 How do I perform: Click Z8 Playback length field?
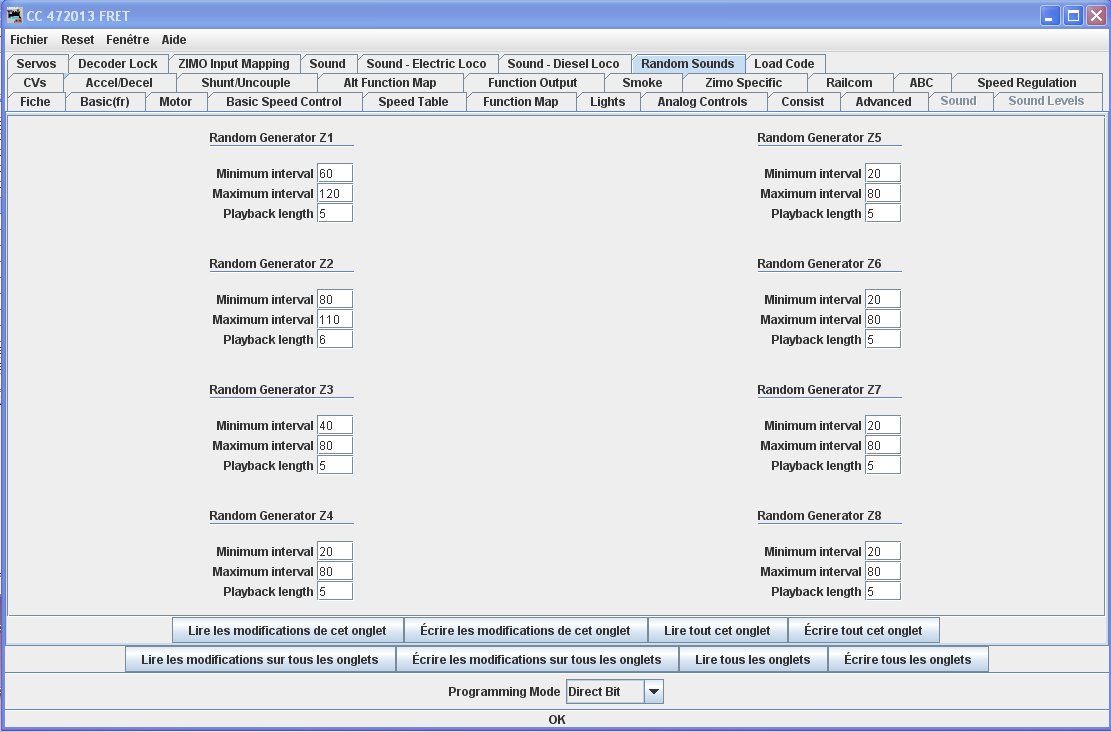pos(883,592)
